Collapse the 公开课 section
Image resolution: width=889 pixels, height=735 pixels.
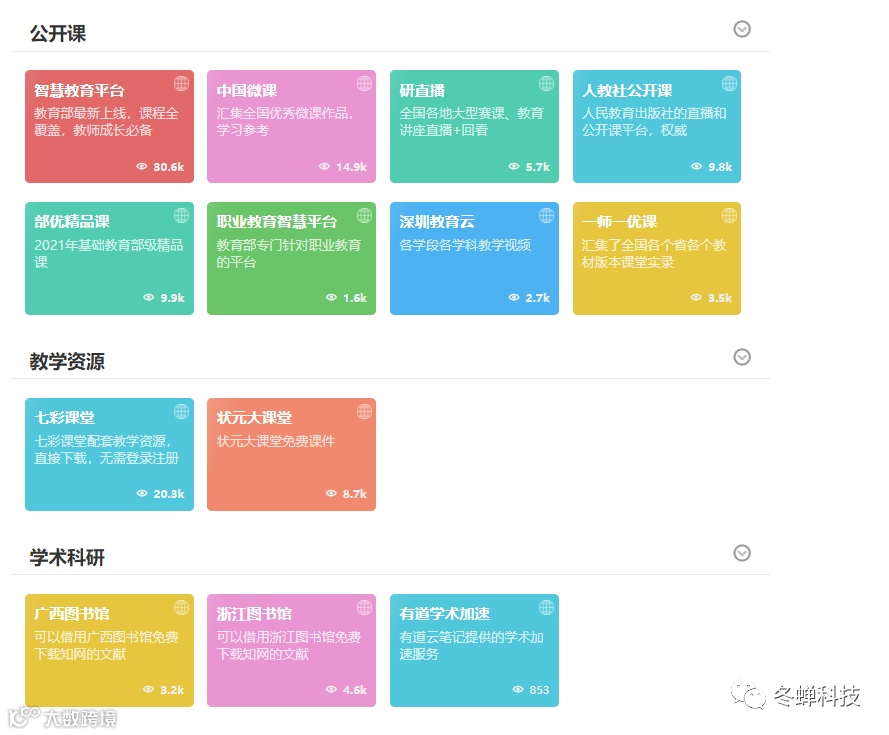[742, 29]
